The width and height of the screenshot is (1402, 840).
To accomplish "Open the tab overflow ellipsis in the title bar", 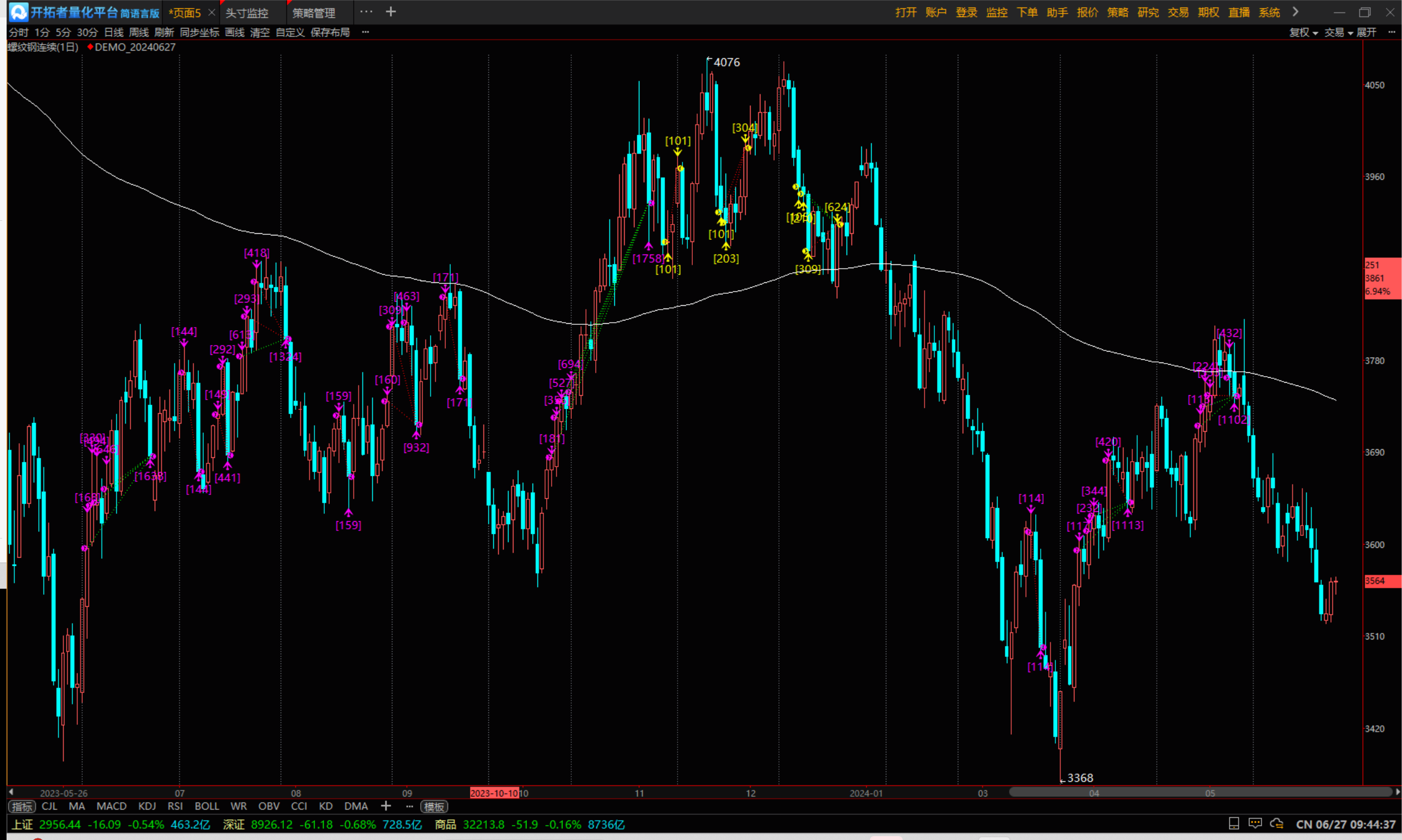I will pos(366,11).
